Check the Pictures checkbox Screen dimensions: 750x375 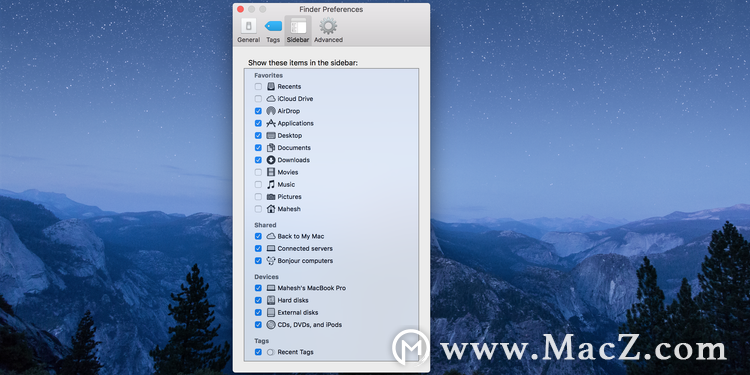pos(258,197)
